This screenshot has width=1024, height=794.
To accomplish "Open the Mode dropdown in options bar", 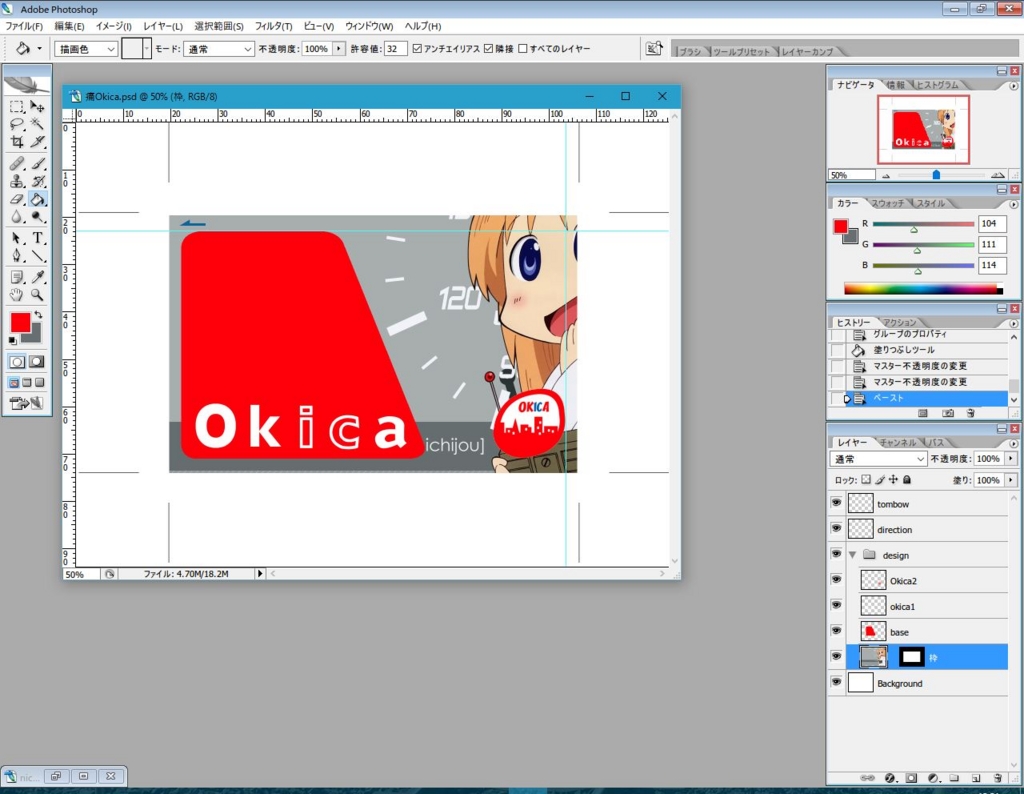I will click(218, 49).
